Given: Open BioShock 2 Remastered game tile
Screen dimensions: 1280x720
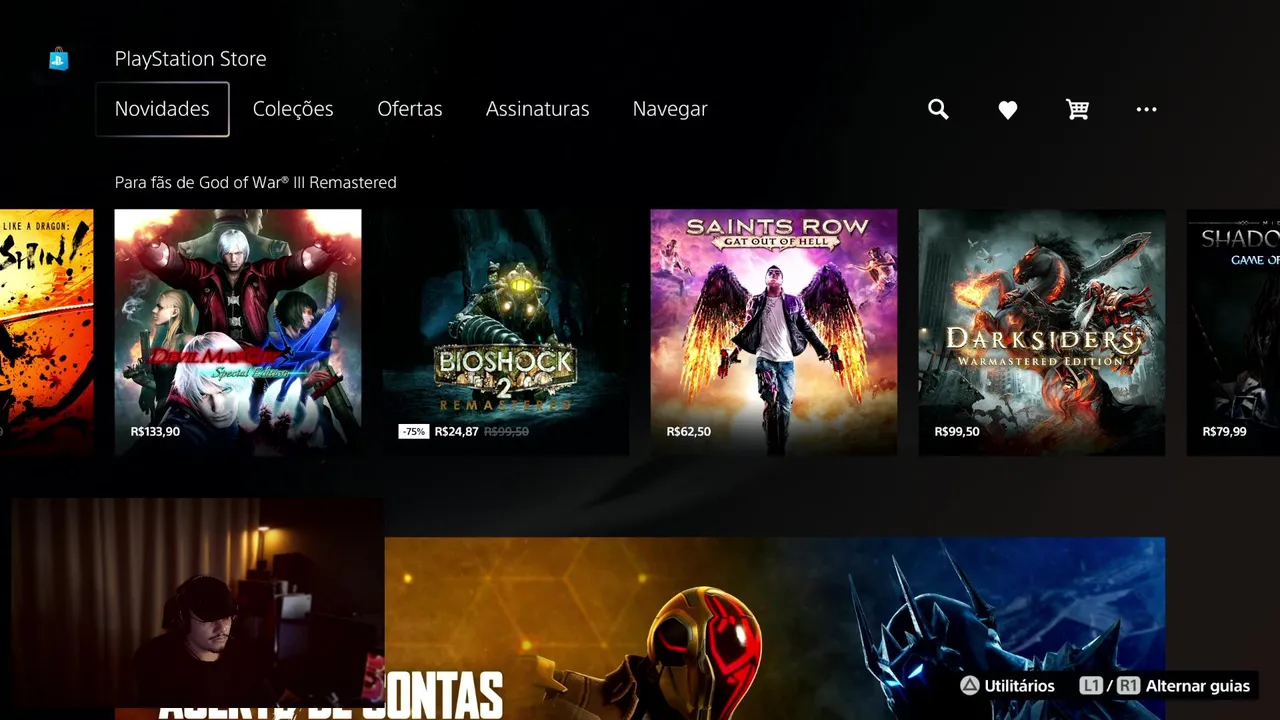Looking at the screenshot, I should tap(506, 332).
